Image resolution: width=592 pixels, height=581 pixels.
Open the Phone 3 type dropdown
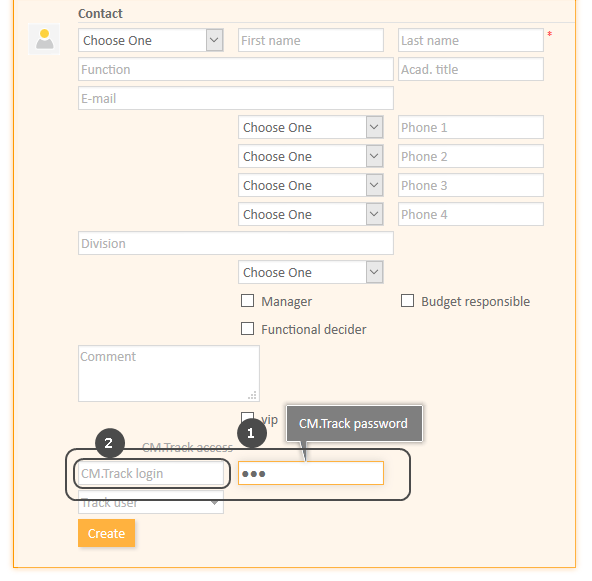pyautogui.click(x=311, y=185)
